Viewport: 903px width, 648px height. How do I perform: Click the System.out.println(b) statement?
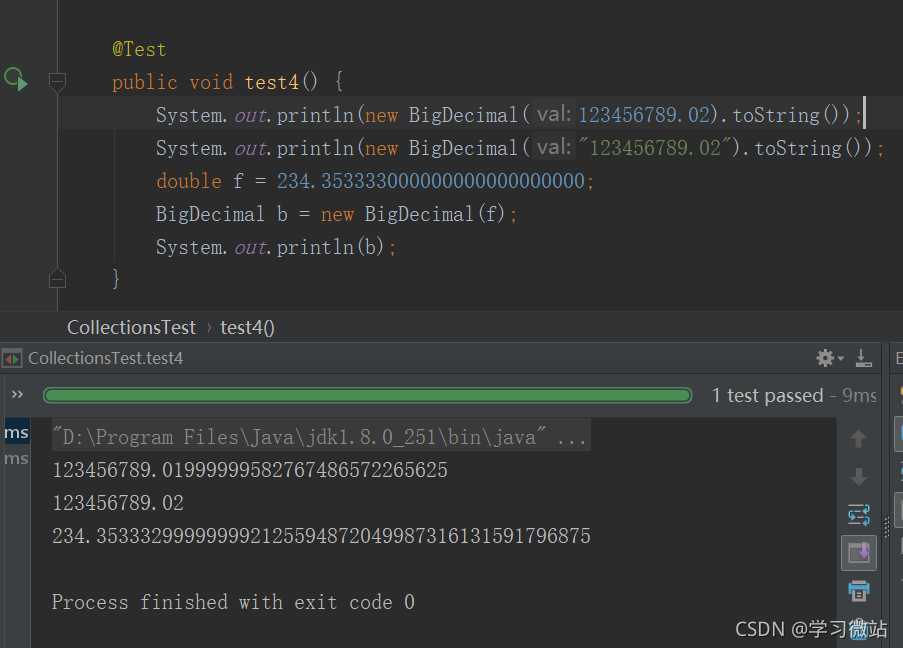tap(276, 247)
